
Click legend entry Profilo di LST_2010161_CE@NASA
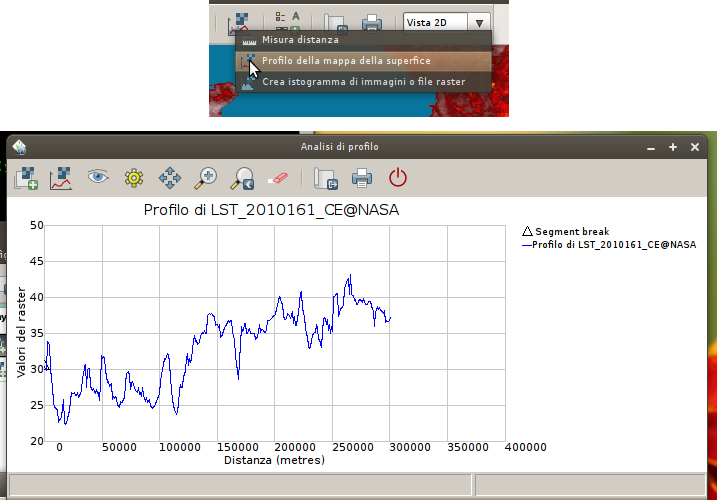(609, 245)
